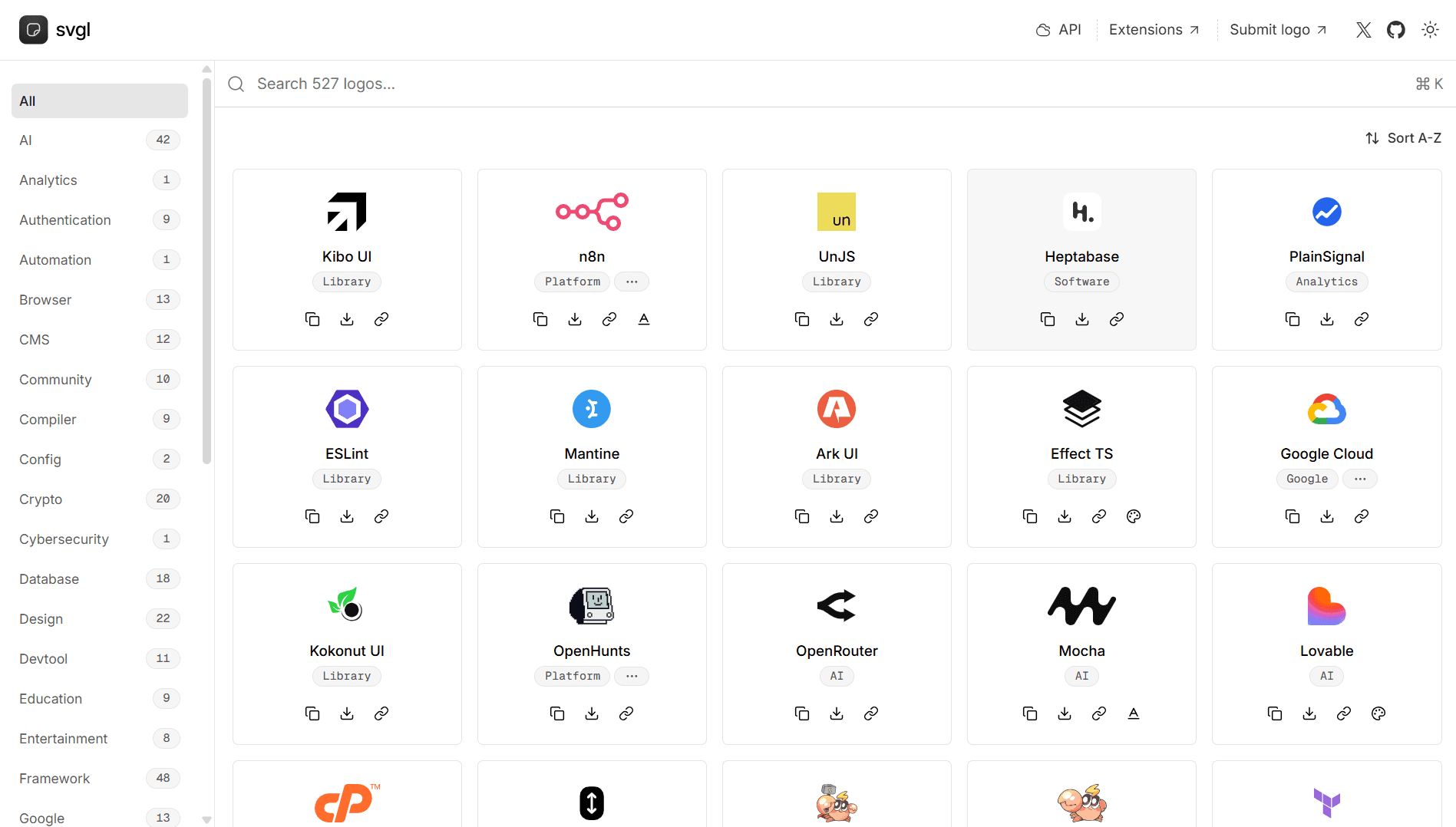Copy the n8n logo SVG
The width and height of the screenshot is (1456, 827).
(x=540, y=319)
